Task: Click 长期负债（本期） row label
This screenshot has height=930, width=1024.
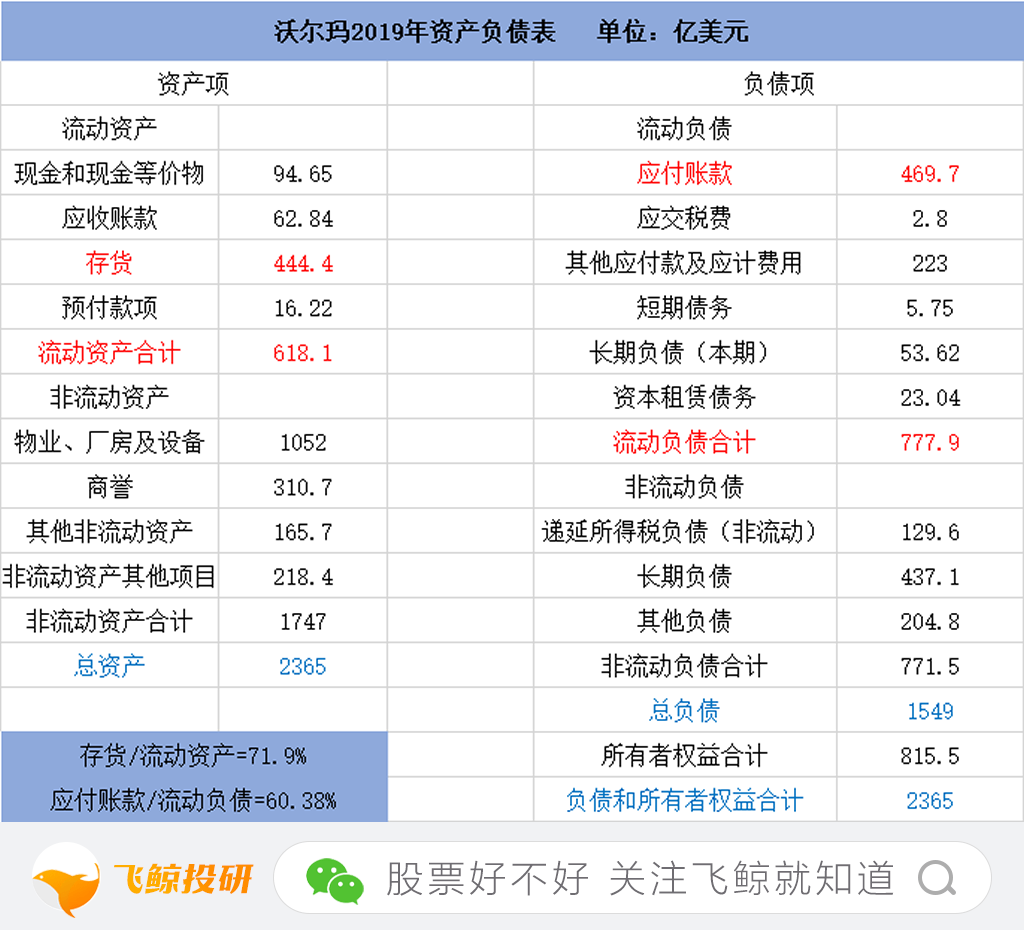Action: [x=679, y=353]
